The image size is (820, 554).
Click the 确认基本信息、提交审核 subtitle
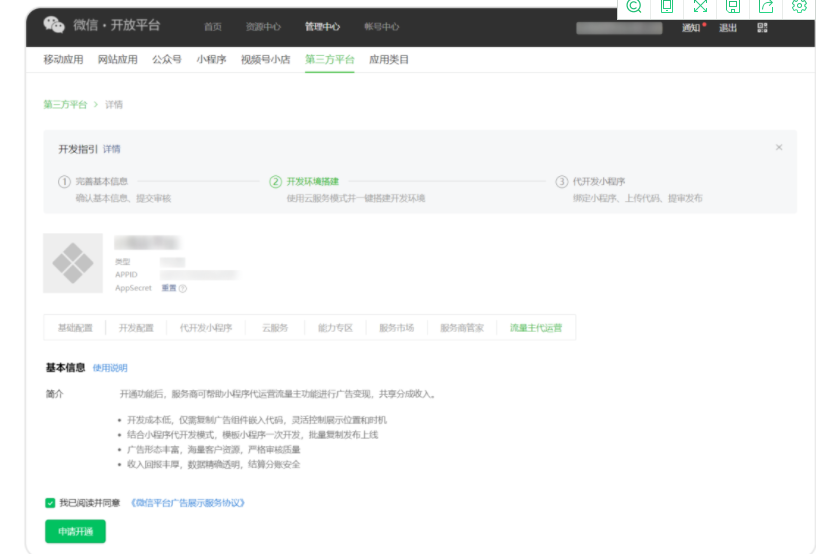[x=123, y=198]
